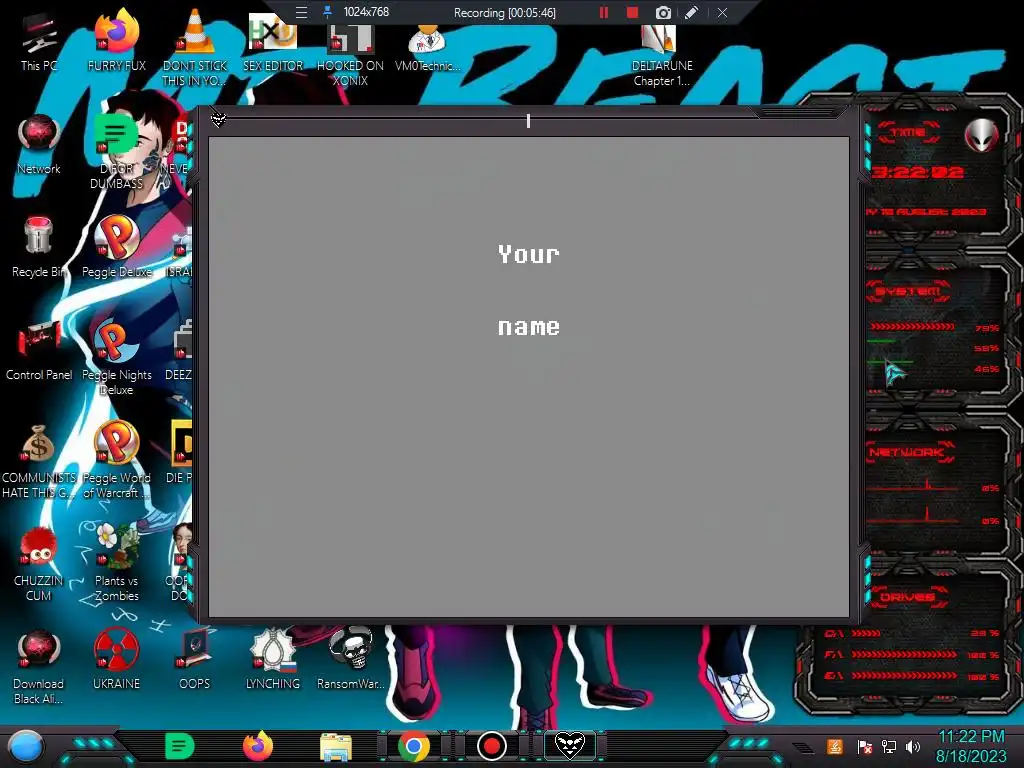Click the 1024x768 resolution label

tap(366, 12)
